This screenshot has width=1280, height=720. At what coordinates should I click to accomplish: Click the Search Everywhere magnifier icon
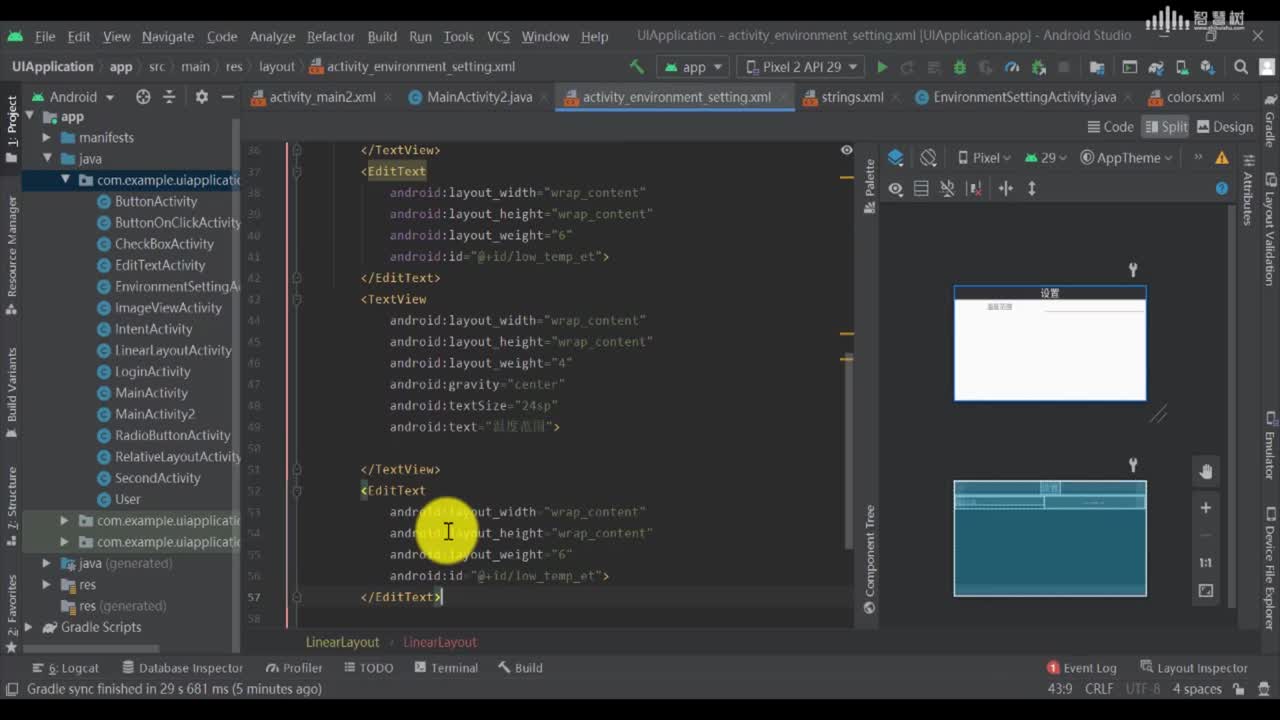(1241, 67)
